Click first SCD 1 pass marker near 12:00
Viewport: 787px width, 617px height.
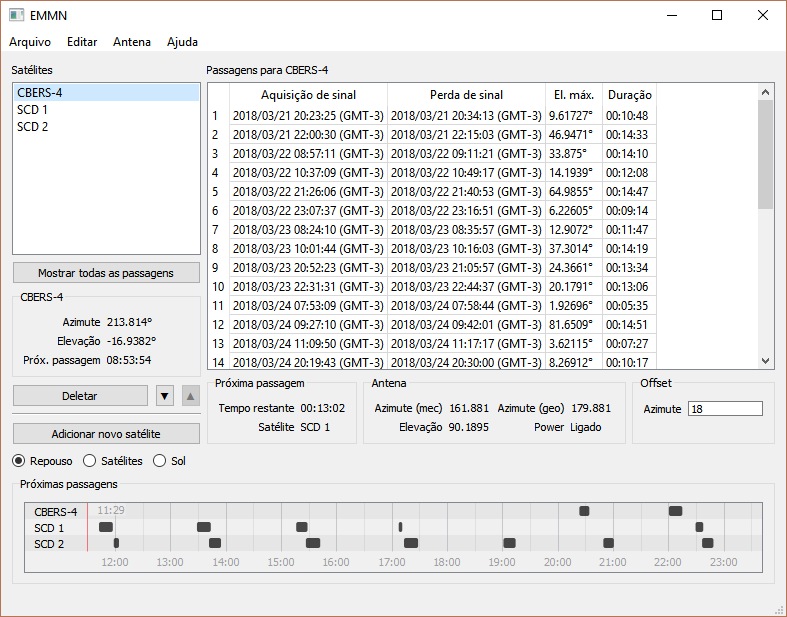click(106, 527)
